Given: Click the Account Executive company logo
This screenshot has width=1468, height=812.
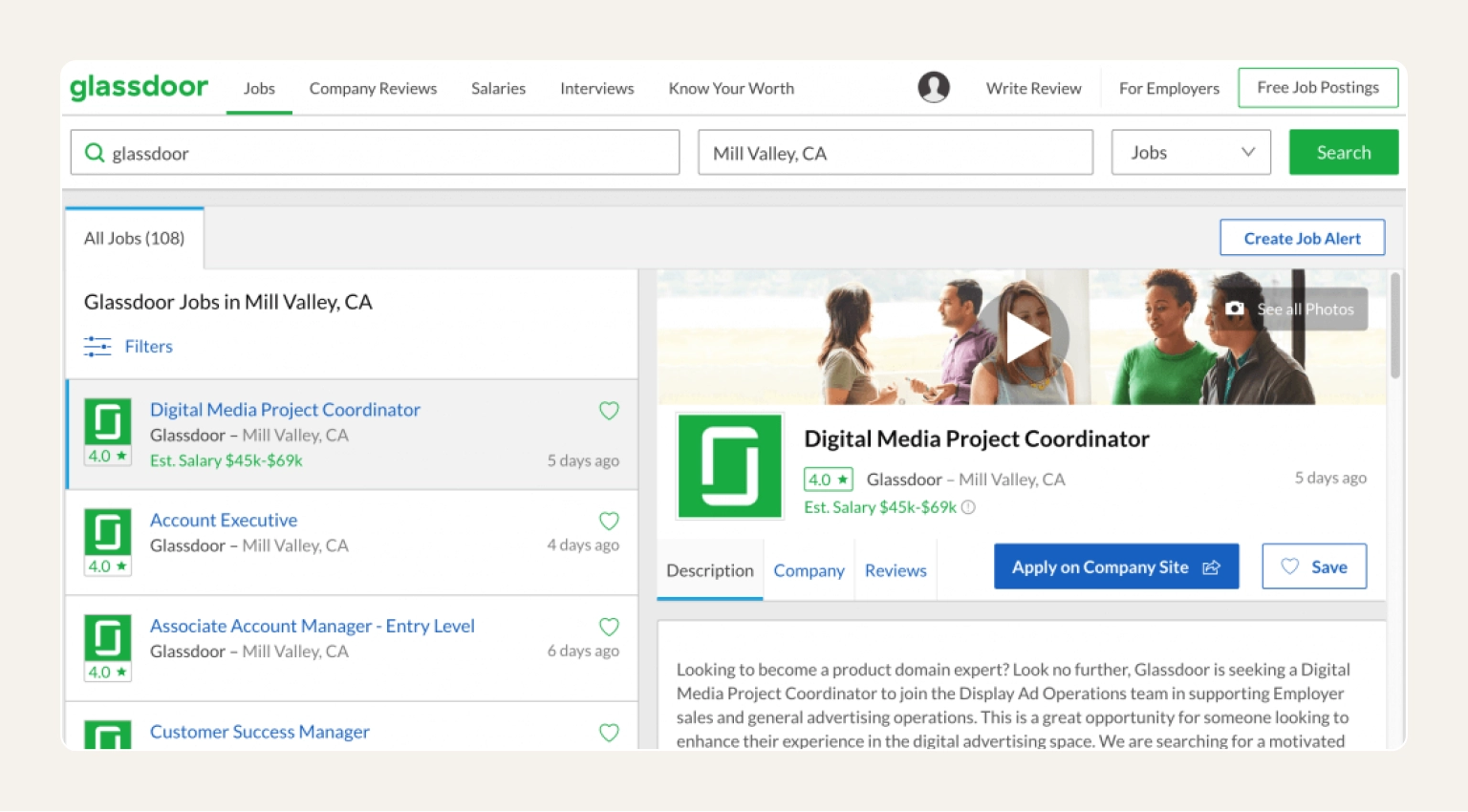Looking at the screenshot, I should click(108, 532).
